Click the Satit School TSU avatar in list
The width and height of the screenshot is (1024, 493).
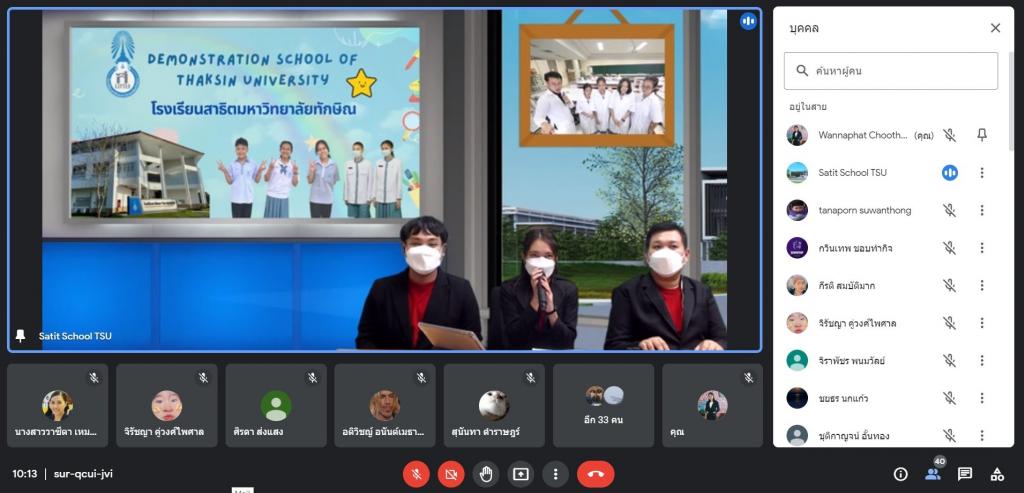tap(797, 173)
